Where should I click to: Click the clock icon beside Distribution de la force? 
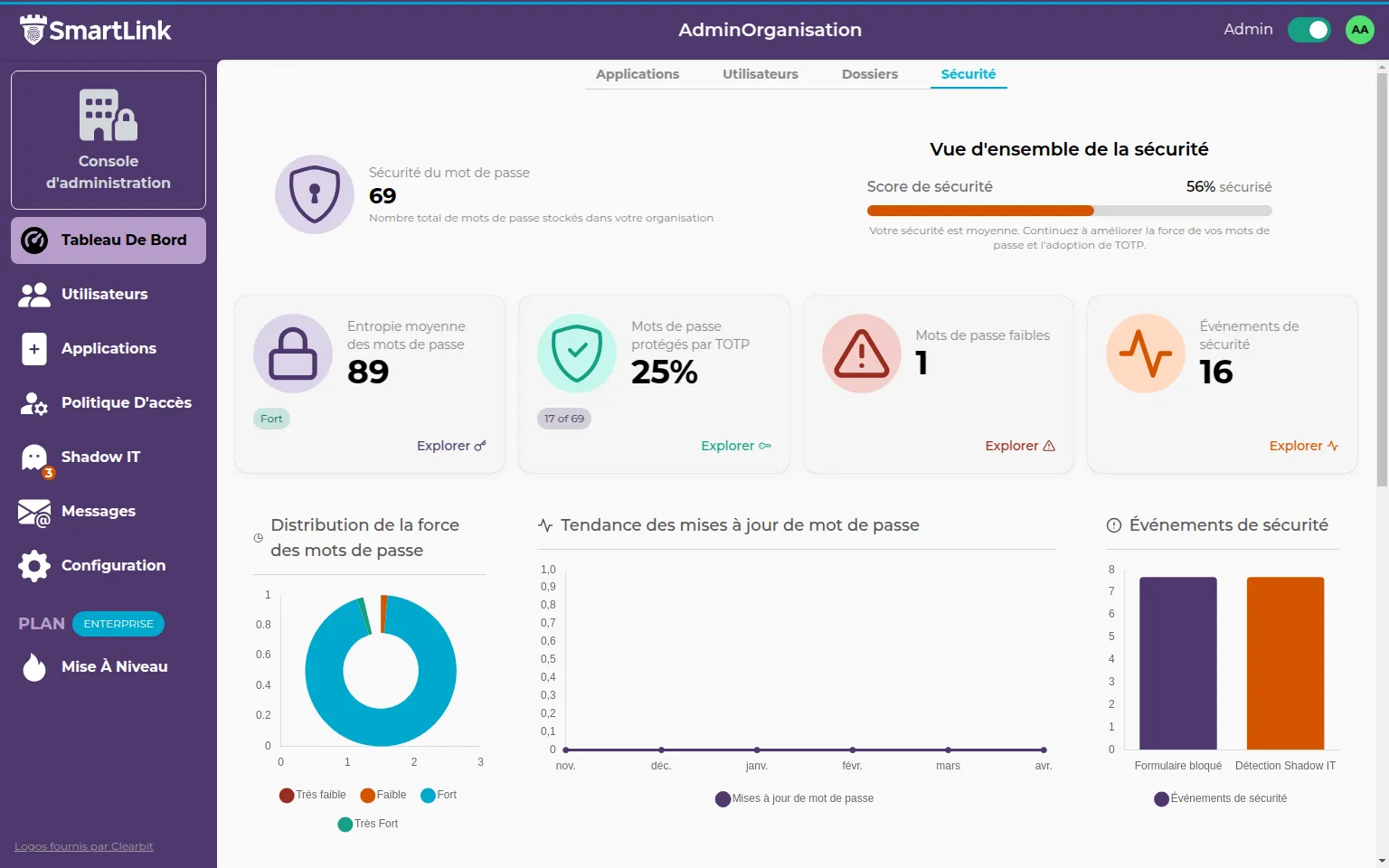click(259, 538)
